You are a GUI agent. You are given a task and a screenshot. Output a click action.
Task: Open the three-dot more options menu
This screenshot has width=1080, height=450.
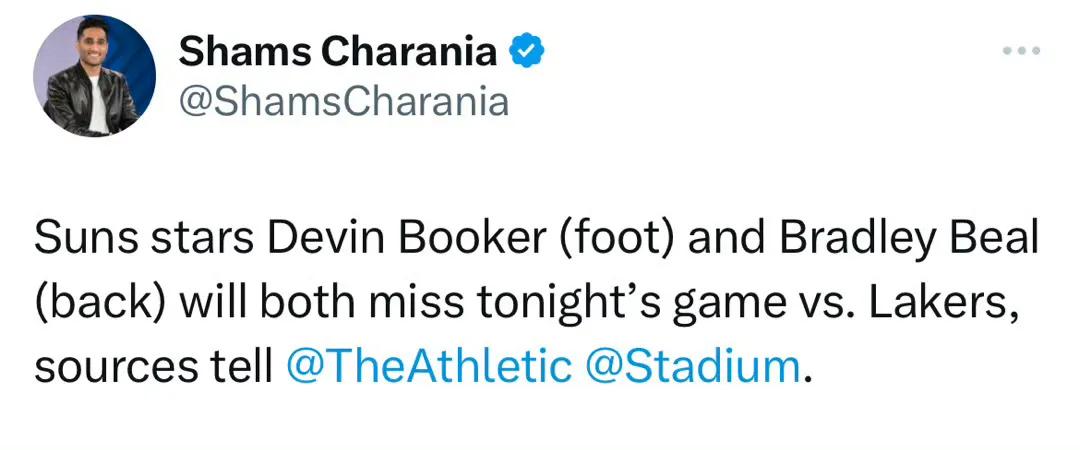pyautogui.click(x=1020, y=50)
